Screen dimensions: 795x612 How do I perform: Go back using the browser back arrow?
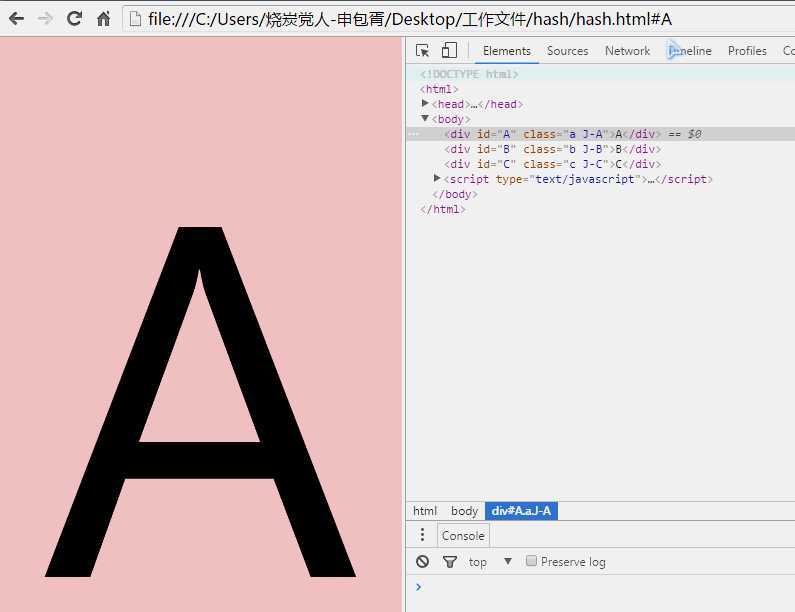[16, 19]
